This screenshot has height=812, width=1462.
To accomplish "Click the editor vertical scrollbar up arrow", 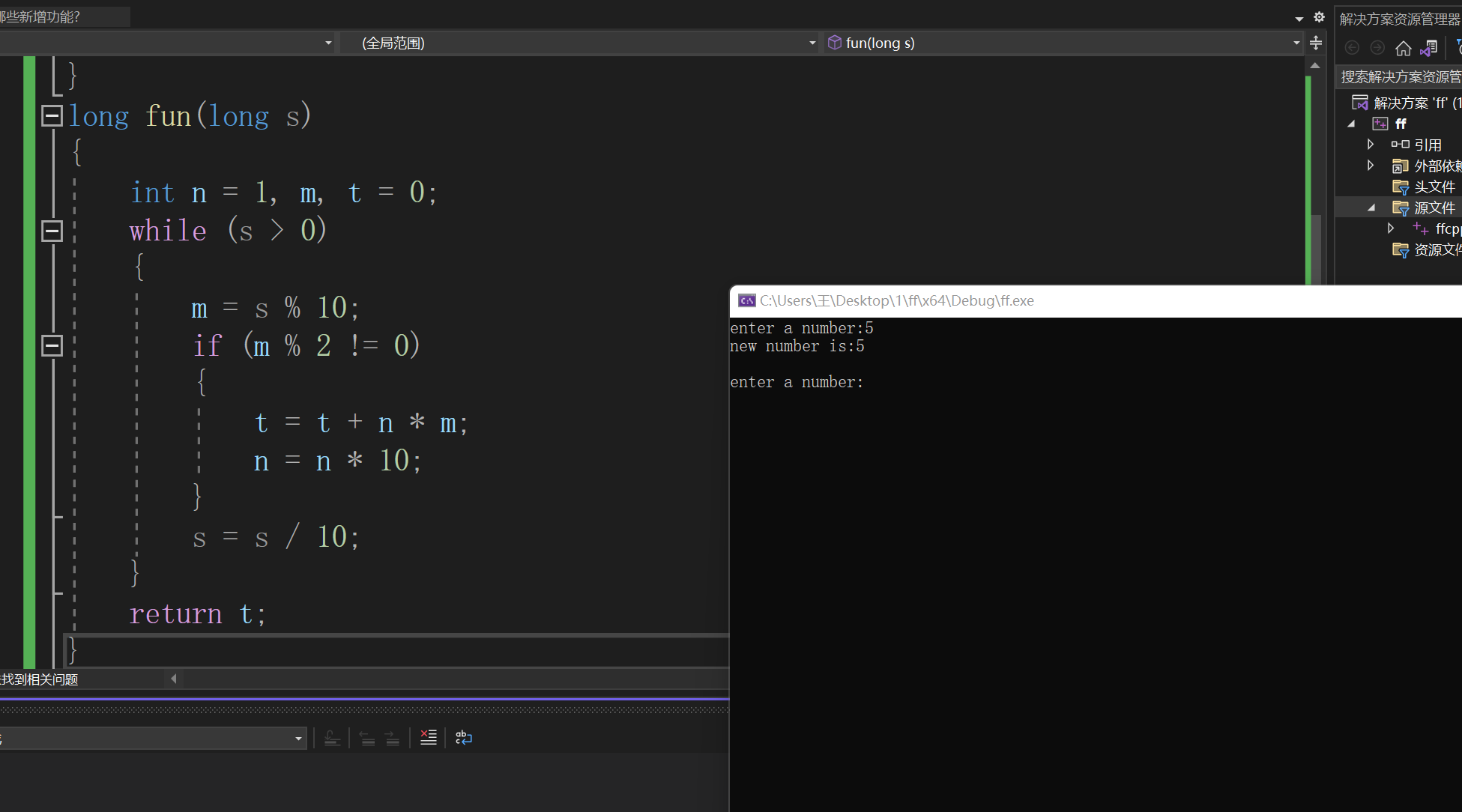I will coord(1315,66).
